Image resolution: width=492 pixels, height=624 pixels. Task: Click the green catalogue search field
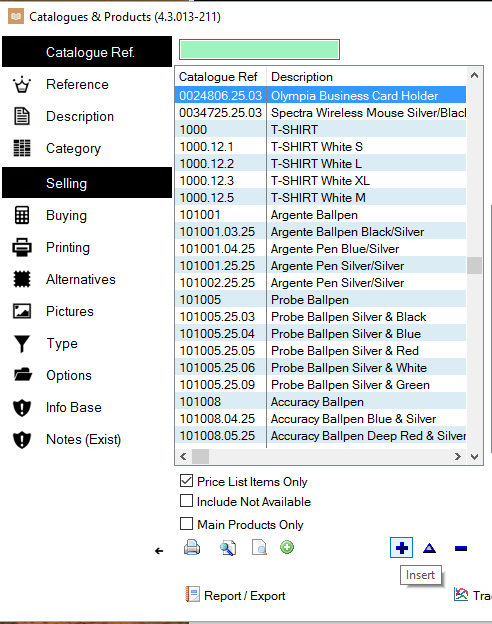[260, 49]
